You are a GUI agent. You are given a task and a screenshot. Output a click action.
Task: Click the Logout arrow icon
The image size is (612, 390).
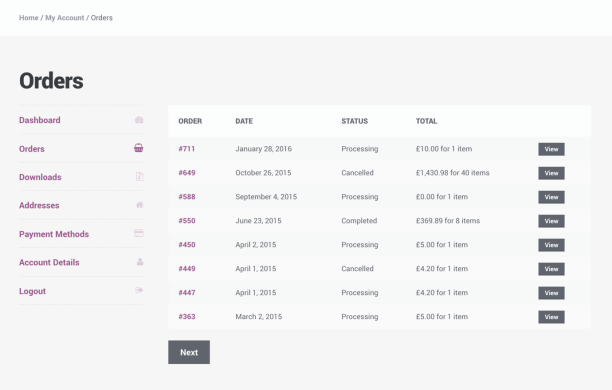[139, 290]
